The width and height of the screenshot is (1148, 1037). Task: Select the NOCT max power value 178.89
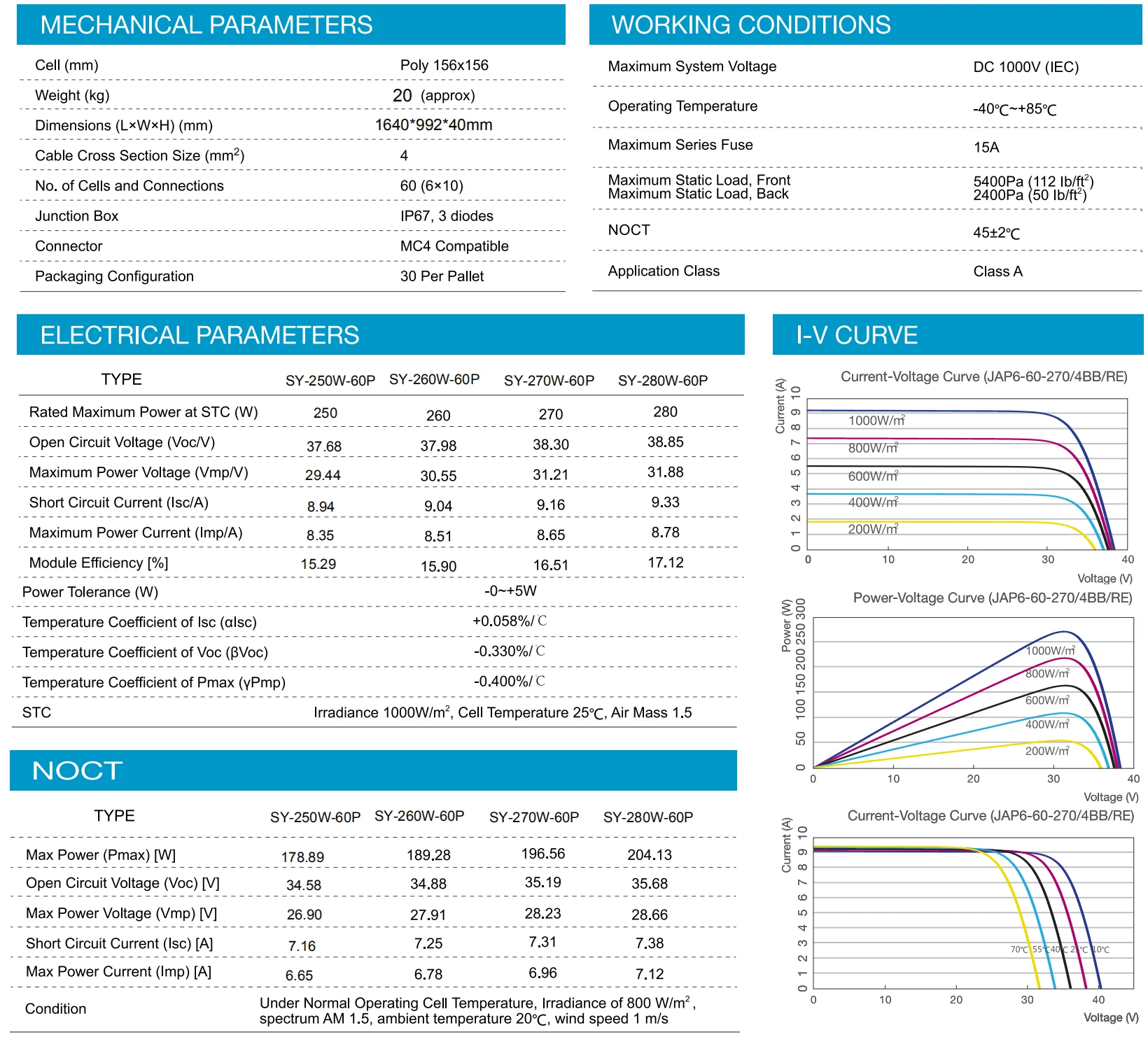tap(302, 858)
